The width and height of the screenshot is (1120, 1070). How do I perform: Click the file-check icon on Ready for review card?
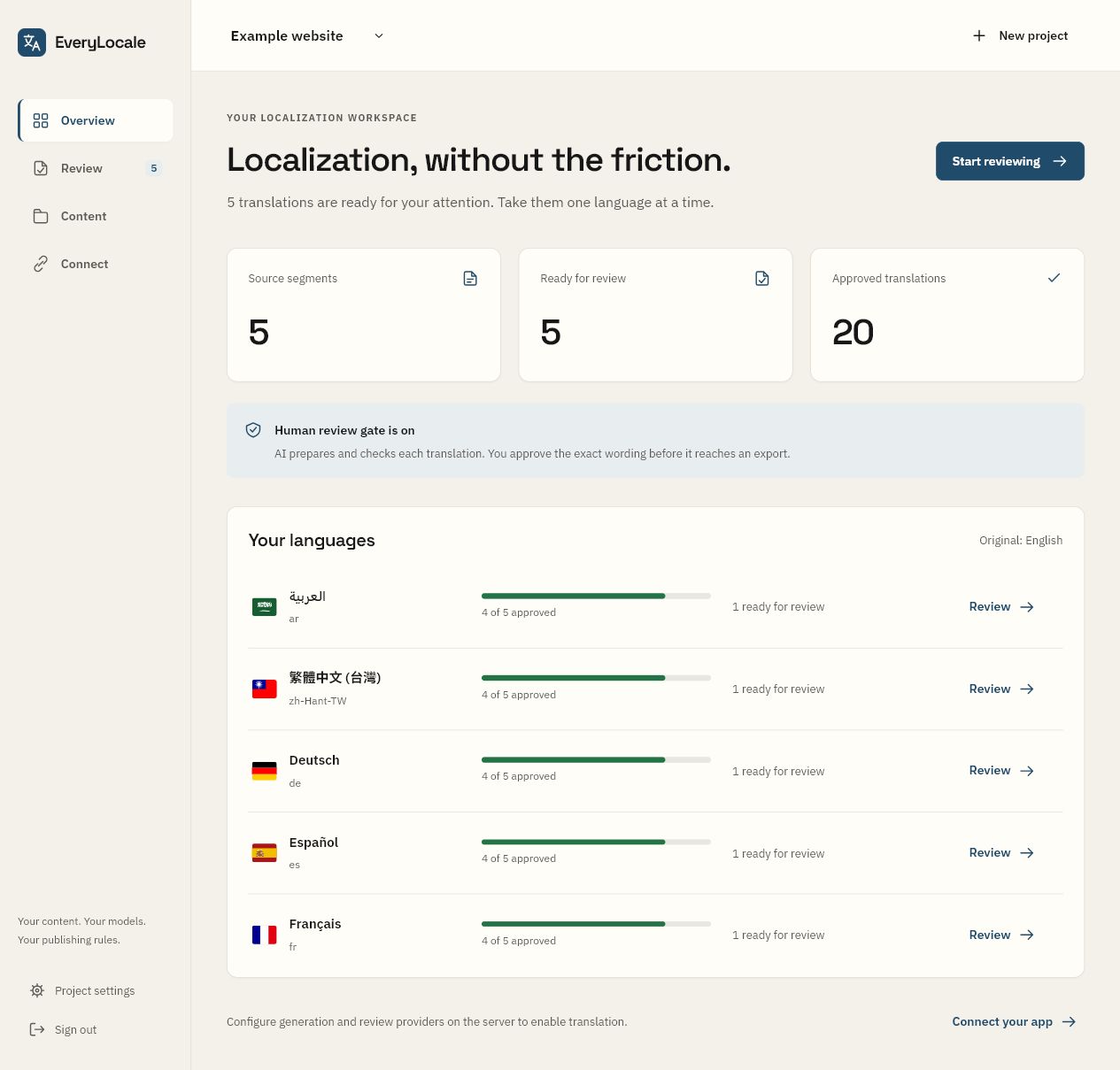point(762,279)
